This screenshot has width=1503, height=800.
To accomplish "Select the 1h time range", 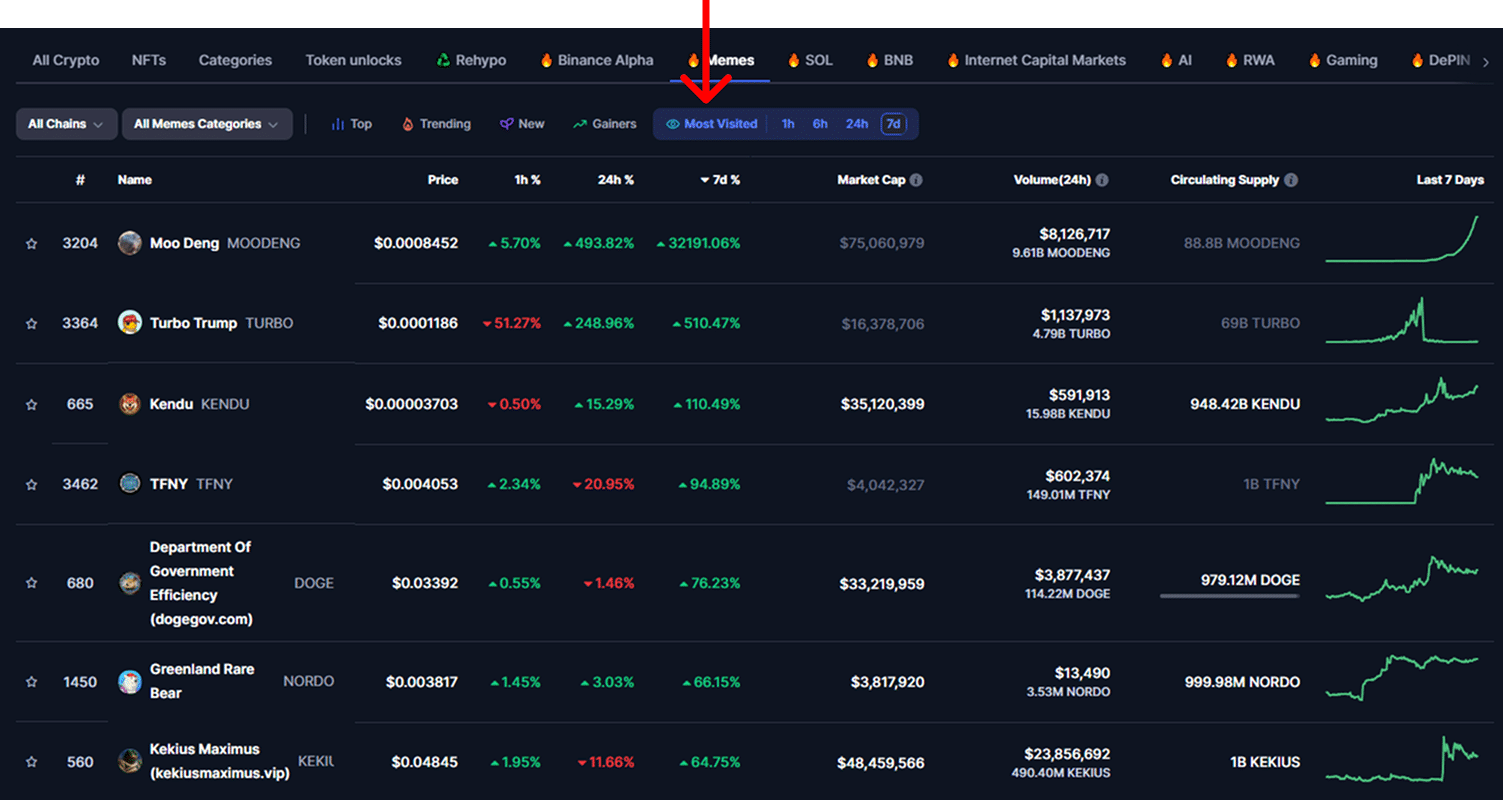I will [x=788, y=124].
